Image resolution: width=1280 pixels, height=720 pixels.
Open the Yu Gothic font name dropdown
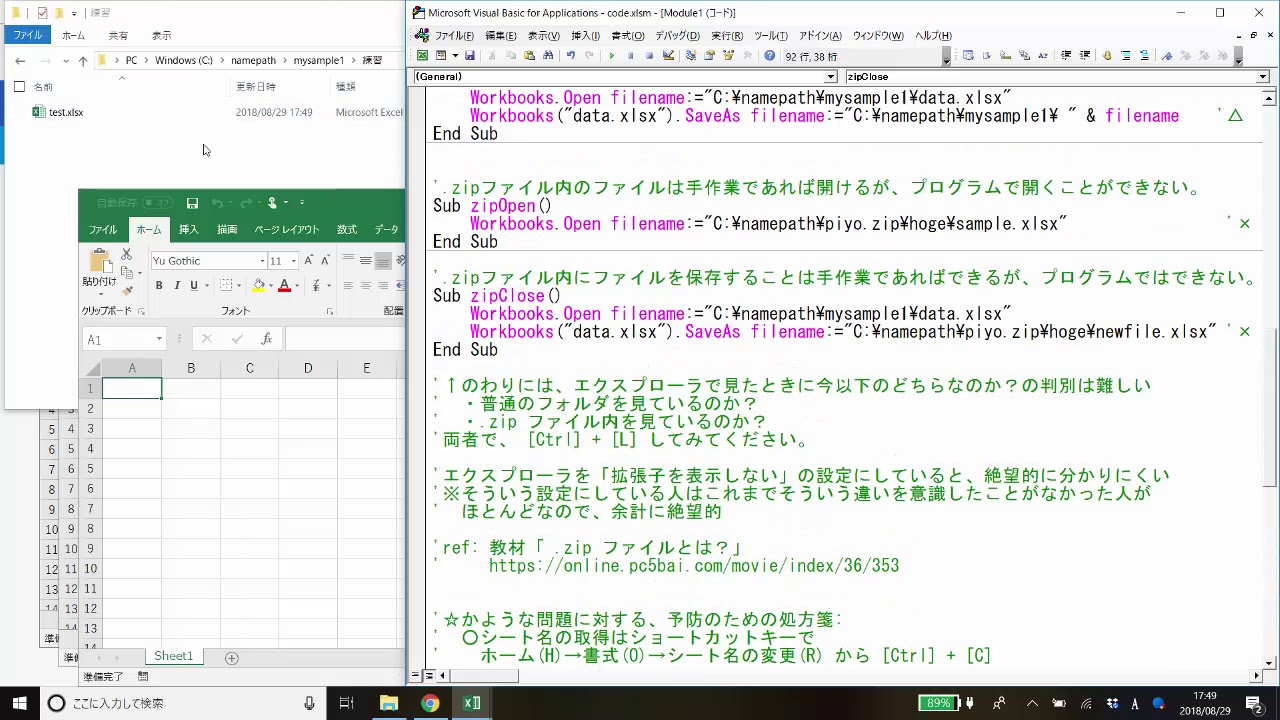[x=262, y=261]
